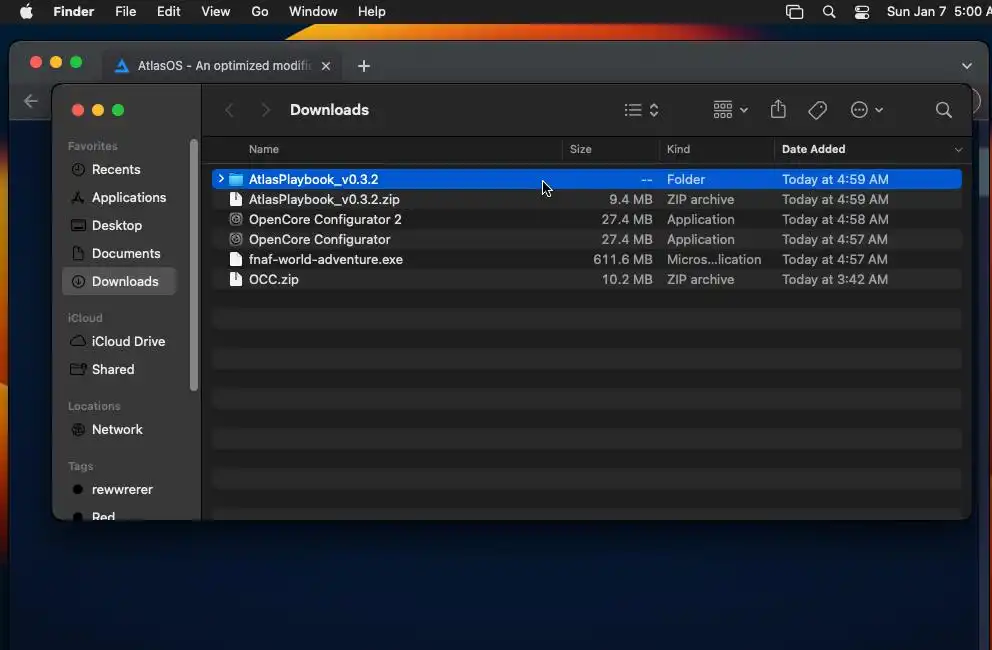Open Documents in the sidebar

(119, 253)
